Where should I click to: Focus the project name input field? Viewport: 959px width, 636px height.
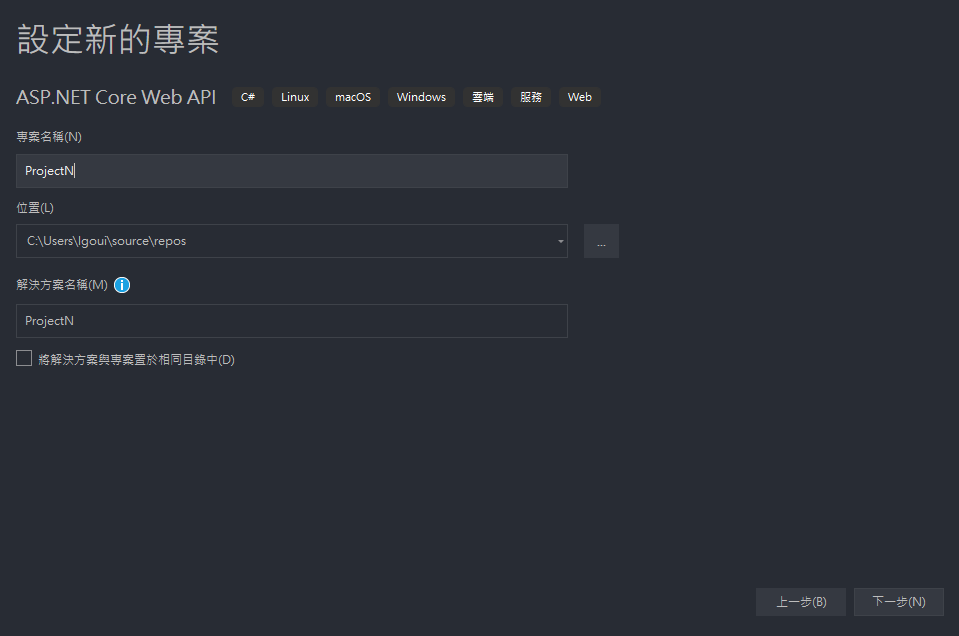[292, 171]
